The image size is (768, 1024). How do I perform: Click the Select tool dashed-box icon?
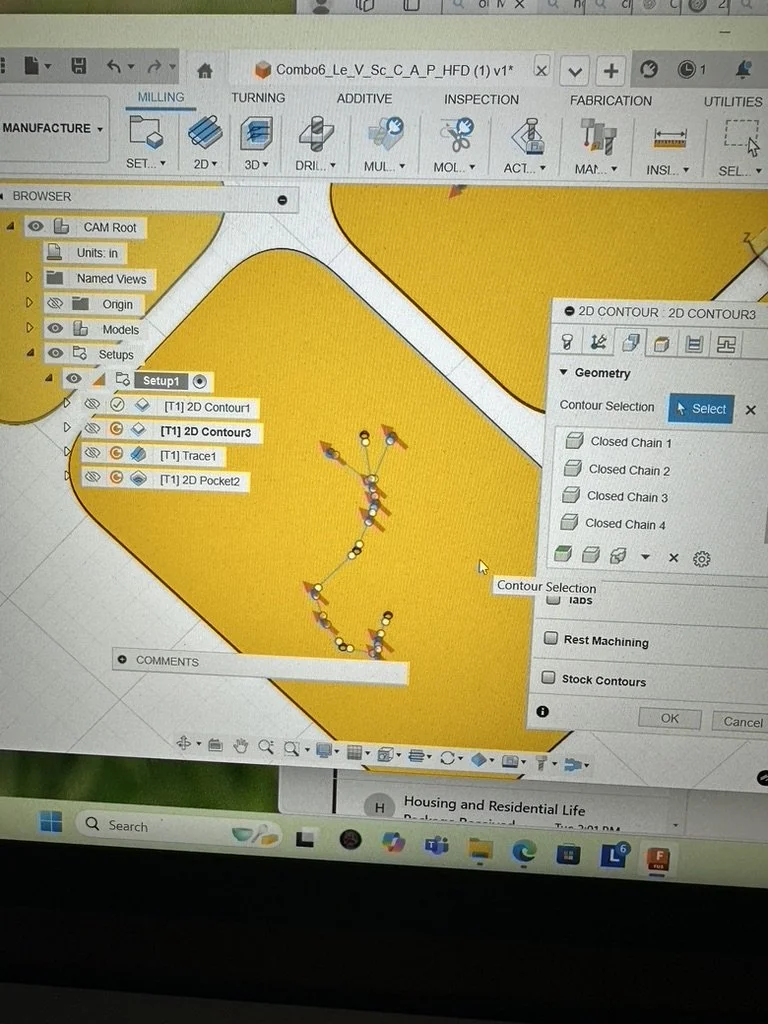click(x=742, y=138)
